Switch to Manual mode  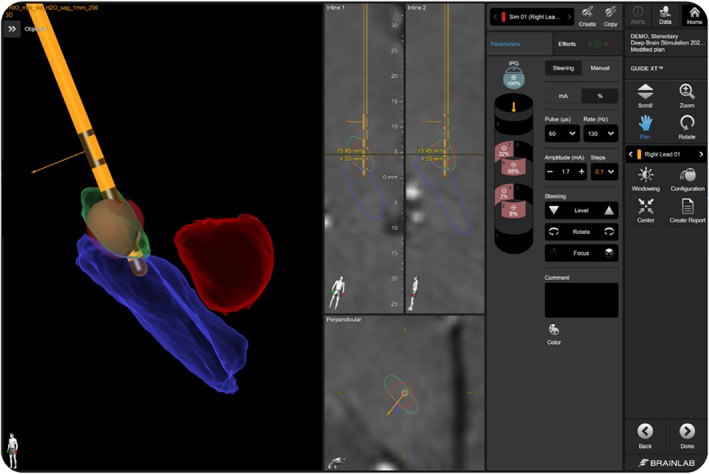point(600,68)
